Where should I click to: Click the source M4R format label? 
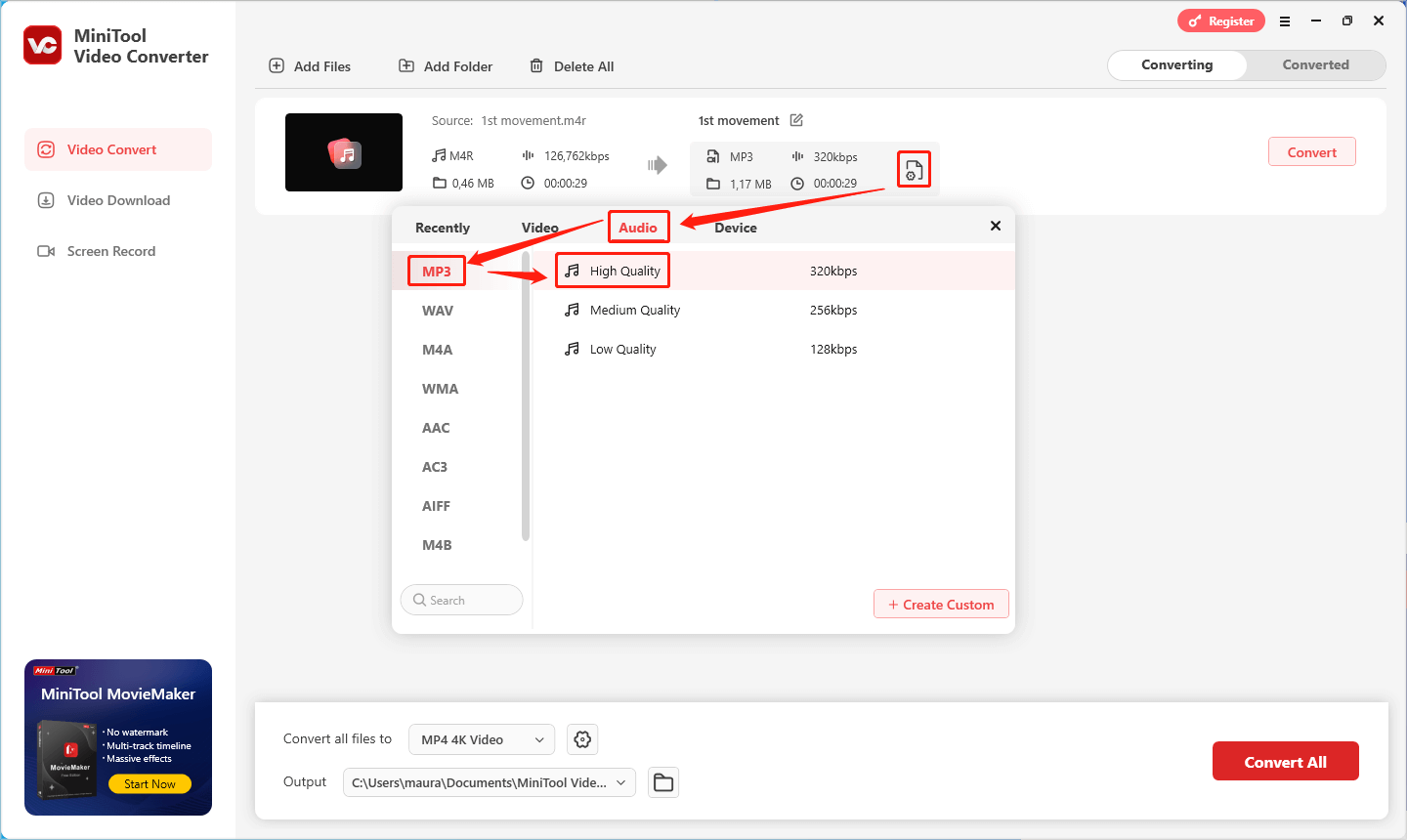pos(461,155)
